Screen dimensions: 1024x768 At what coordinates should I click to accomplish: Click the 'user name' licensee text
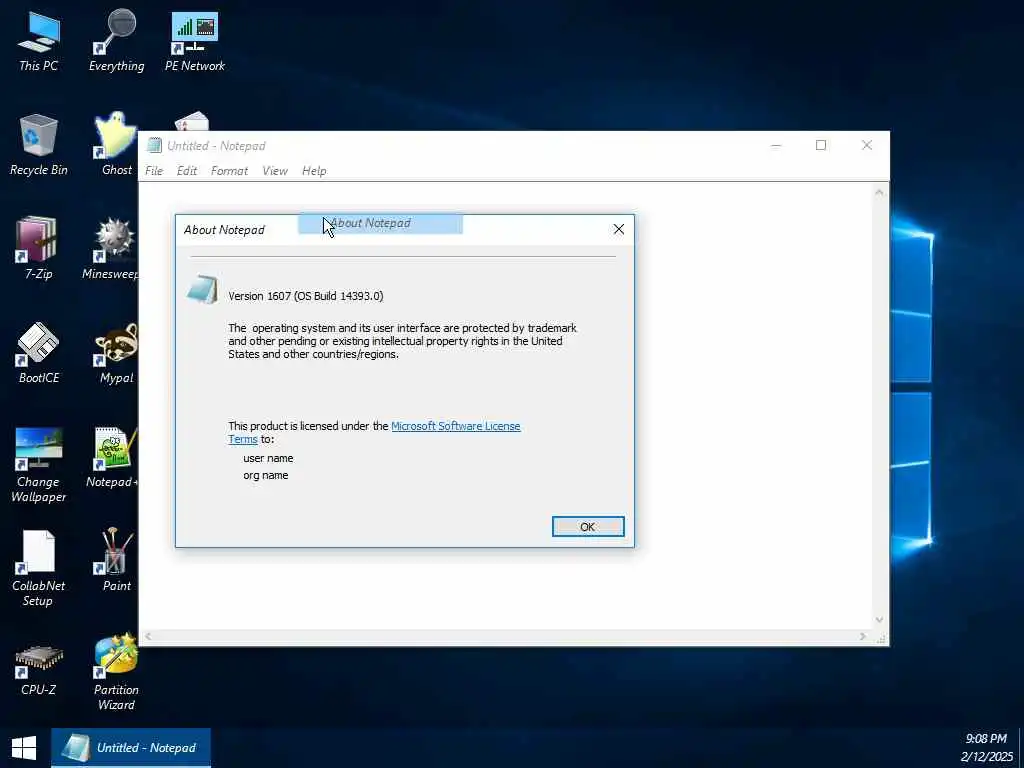click(x=268, y=458)
